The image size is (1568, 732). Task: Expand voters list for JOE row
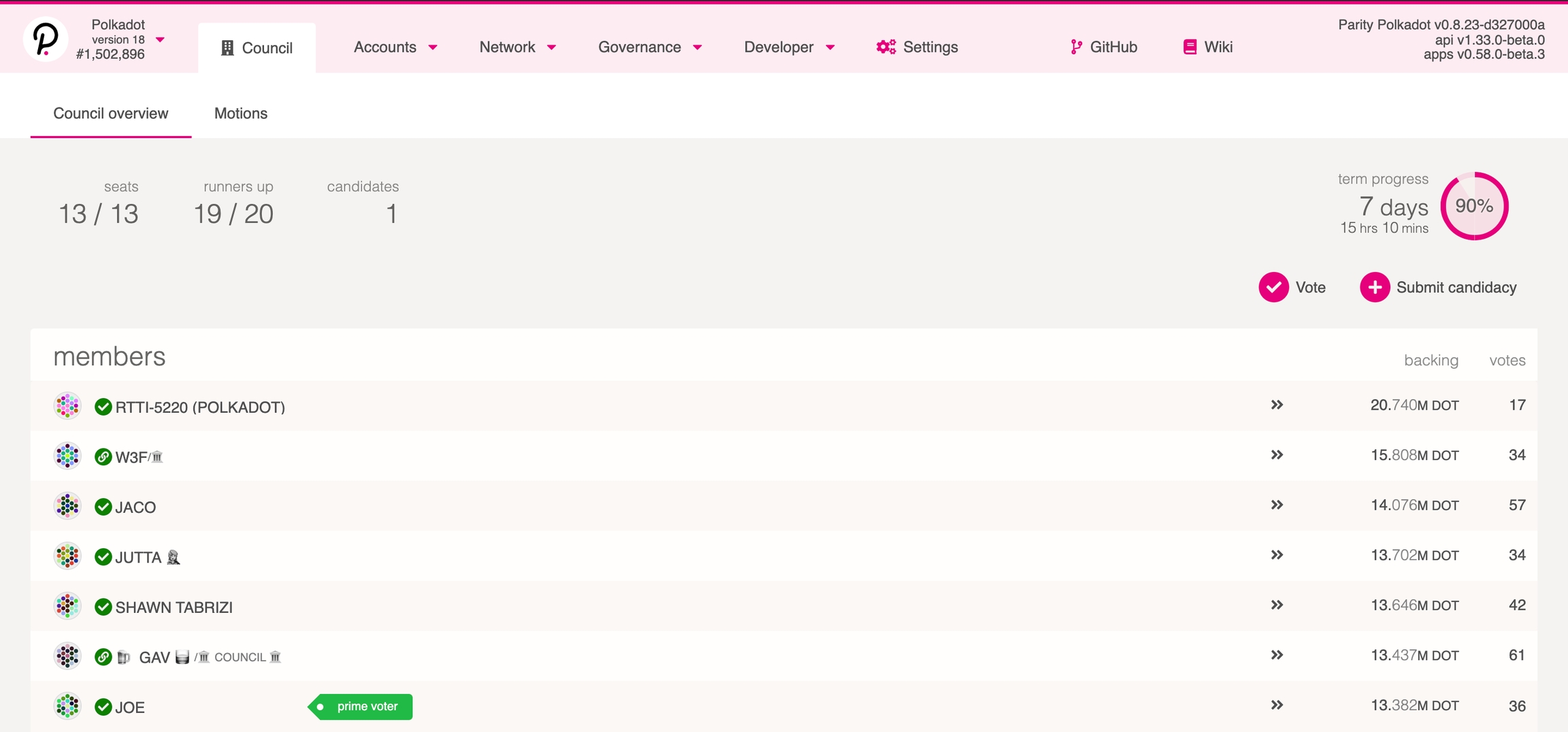click(1277, 705)
